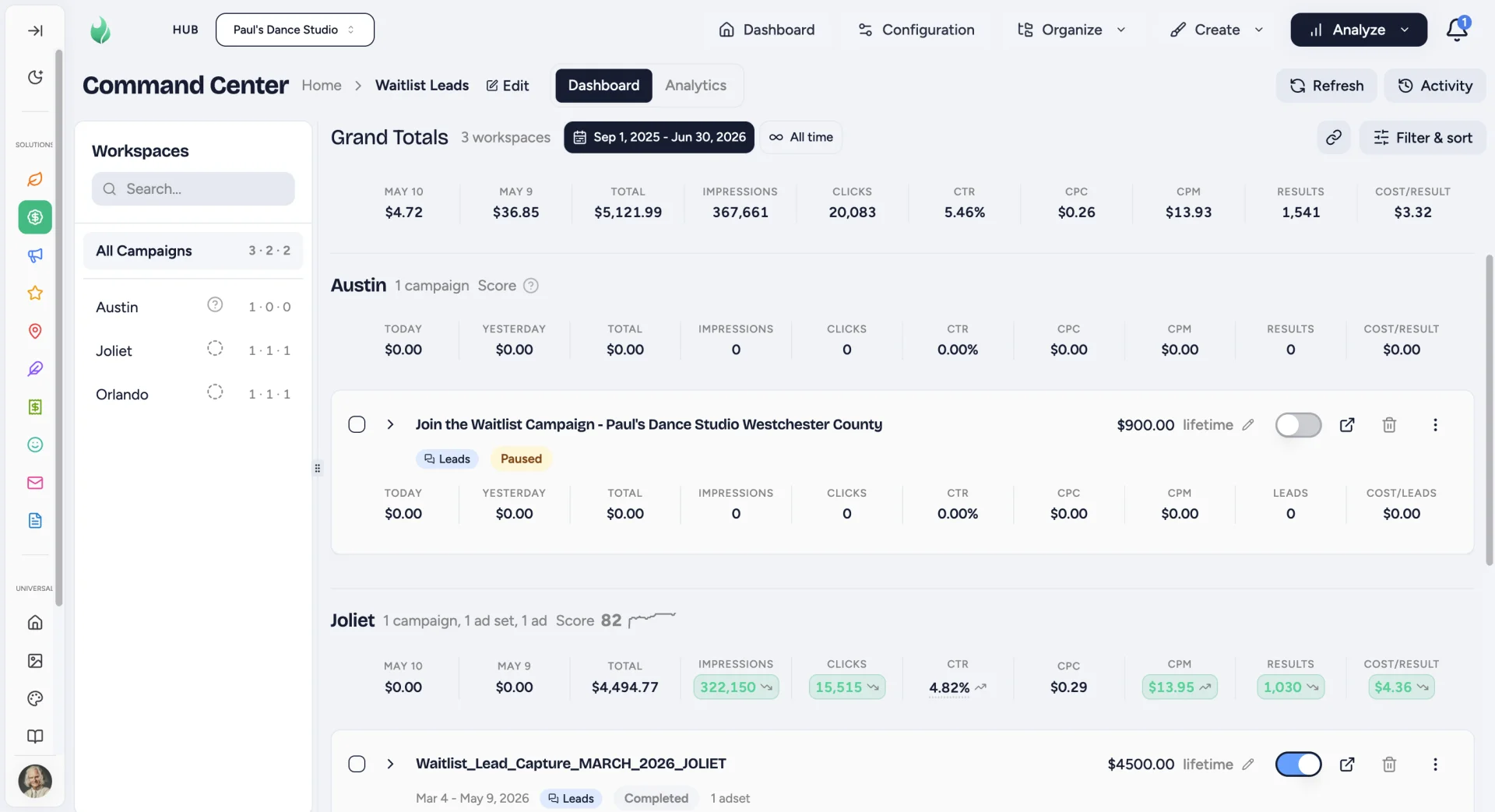The height and width of the screenshot is (812, 1495).
Task: Open more options for Westchester County campaign
Action: coord(1435,425)
